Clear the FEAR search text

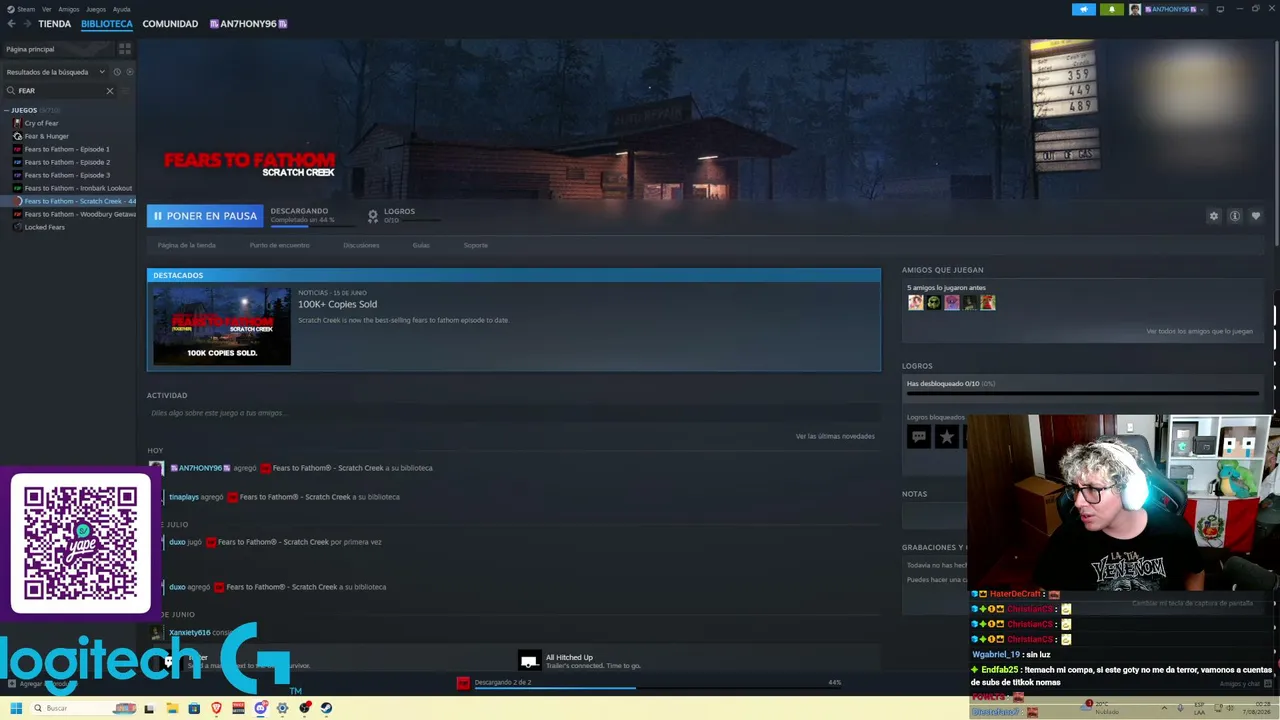pyautogui.click(x=110, y=91)
